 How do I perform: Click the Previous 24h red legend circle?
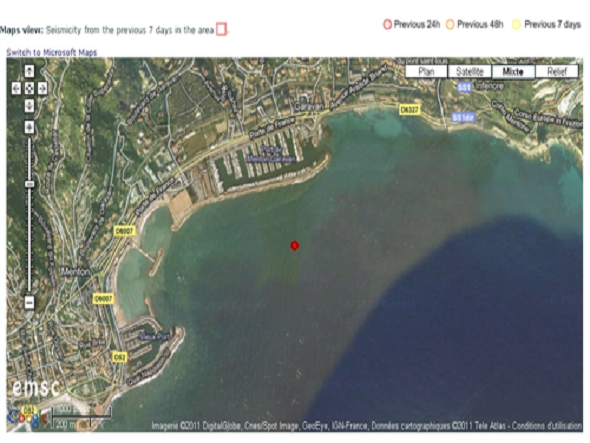click(x=387, y=24)
